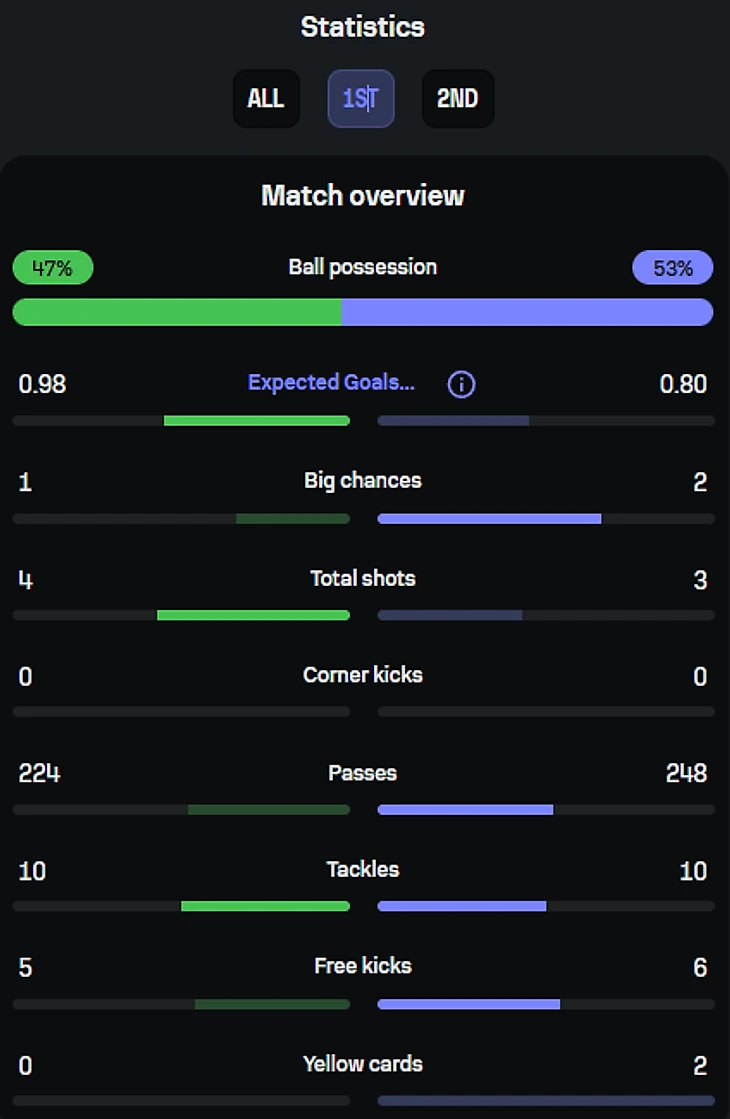Click the green Expected Goals bar
The width and height of the screenshot is (730, 1119).
point(257,421)
